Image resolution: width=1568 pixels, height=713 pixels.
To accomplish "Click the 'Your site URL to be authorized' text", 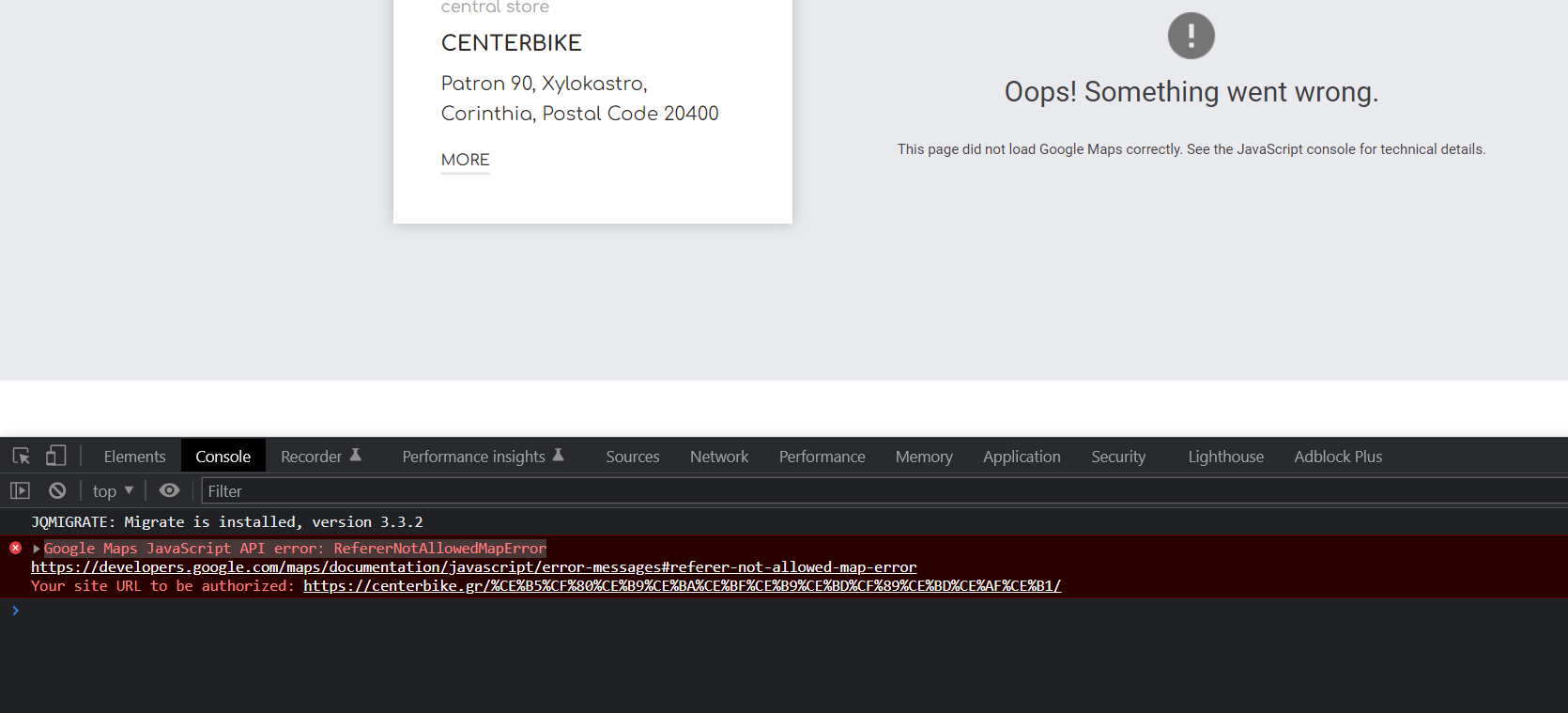I will (162, 586).
